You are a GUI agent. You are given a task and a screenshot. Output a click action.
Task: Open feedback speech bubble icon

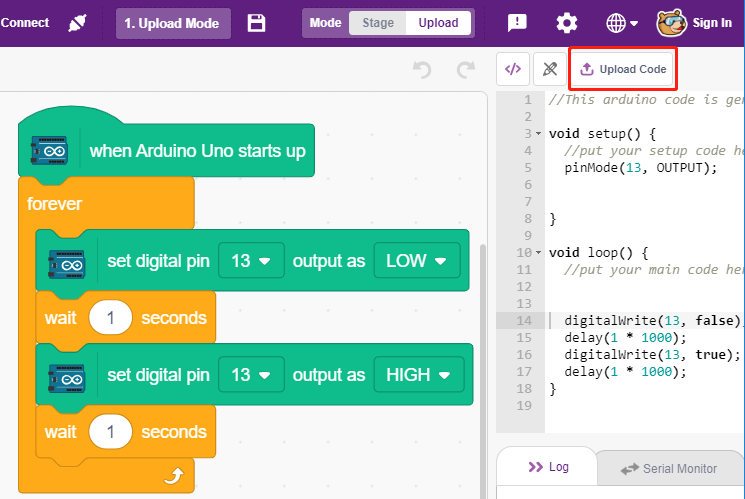click(x=517, y=23)
